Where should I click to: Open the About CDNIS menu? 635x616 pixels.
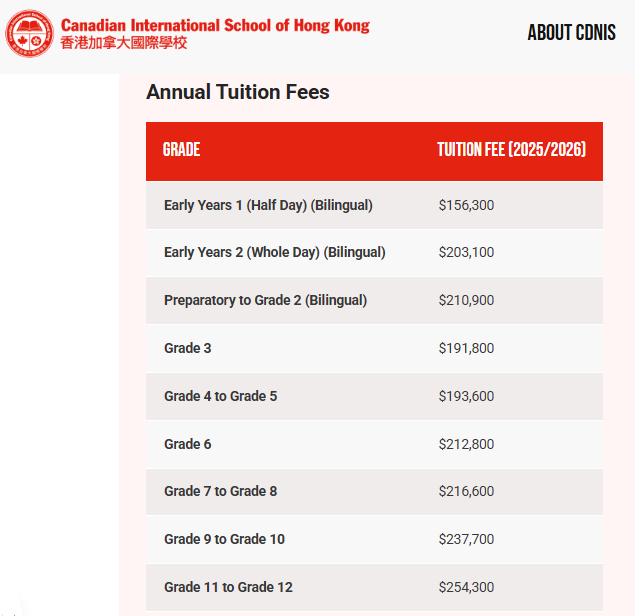pyautogui.click(x=578, y=33)
